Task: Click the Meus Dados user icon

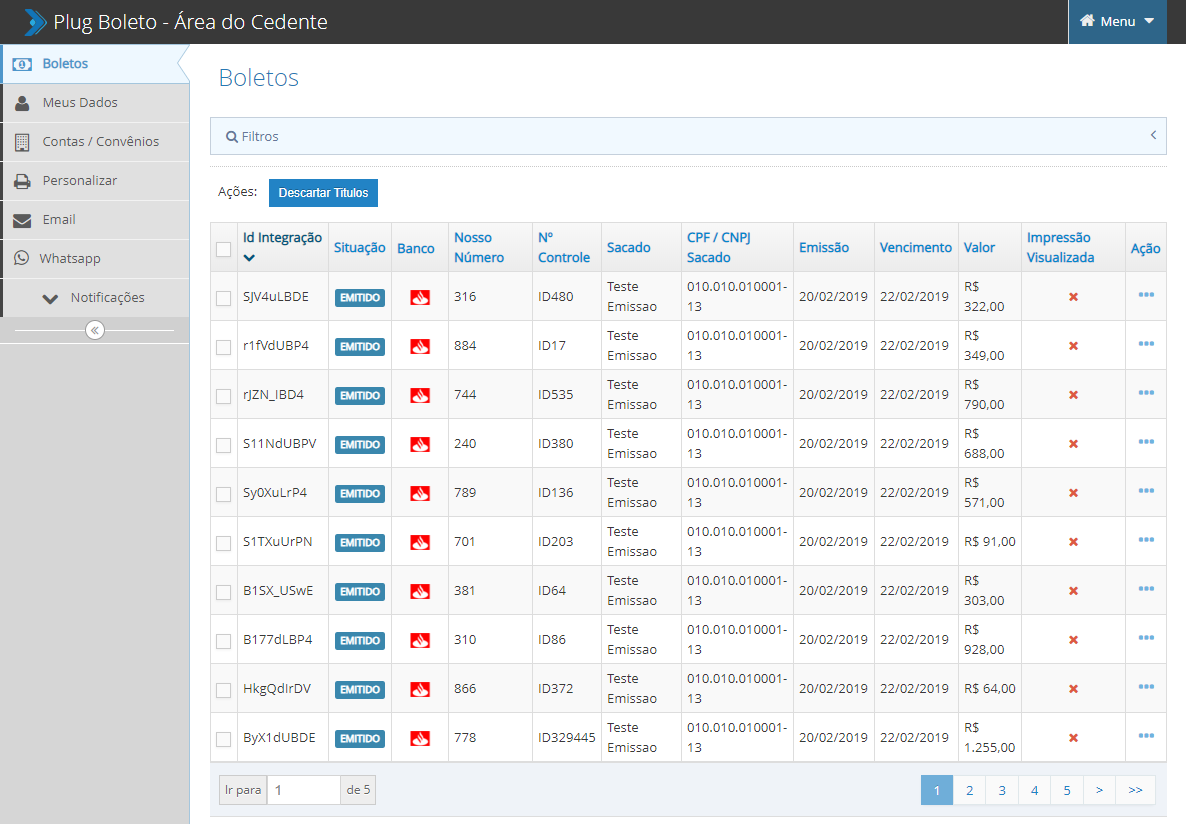Action: point(22,103)
